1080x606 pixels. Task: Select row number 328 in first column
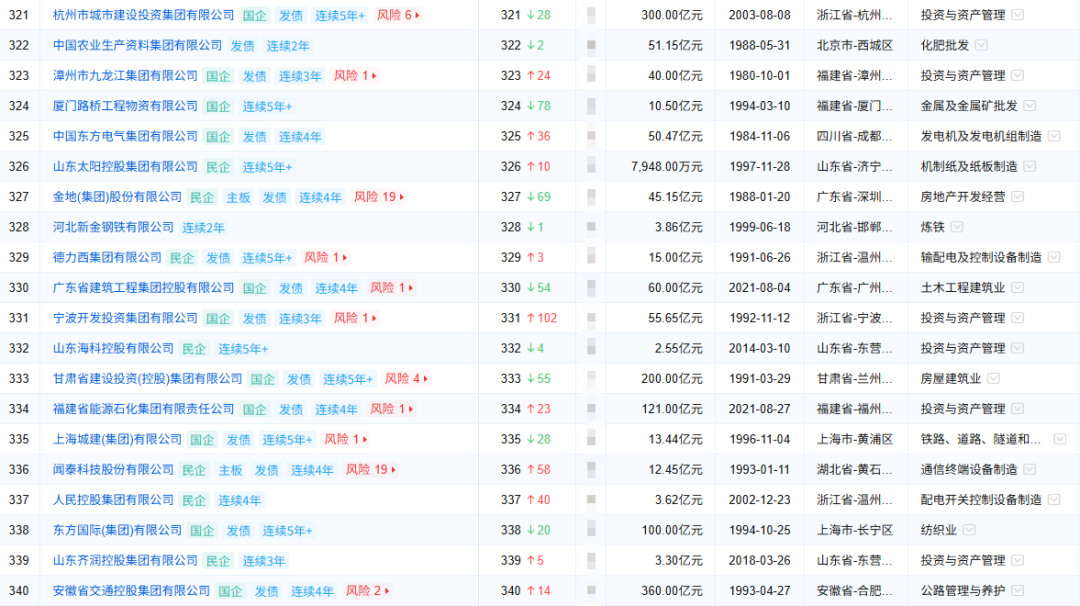(19, 227)
